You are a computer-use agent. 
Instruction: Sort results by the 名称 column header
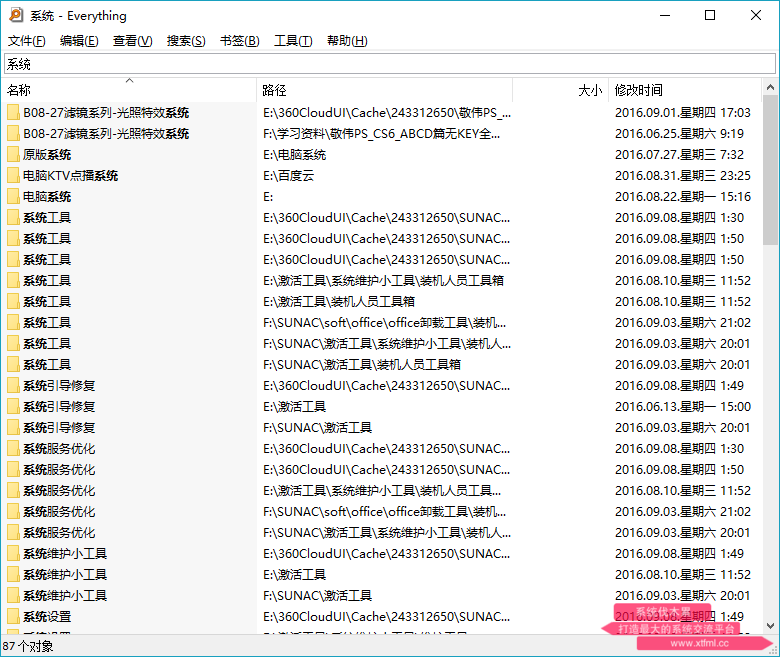129,90
